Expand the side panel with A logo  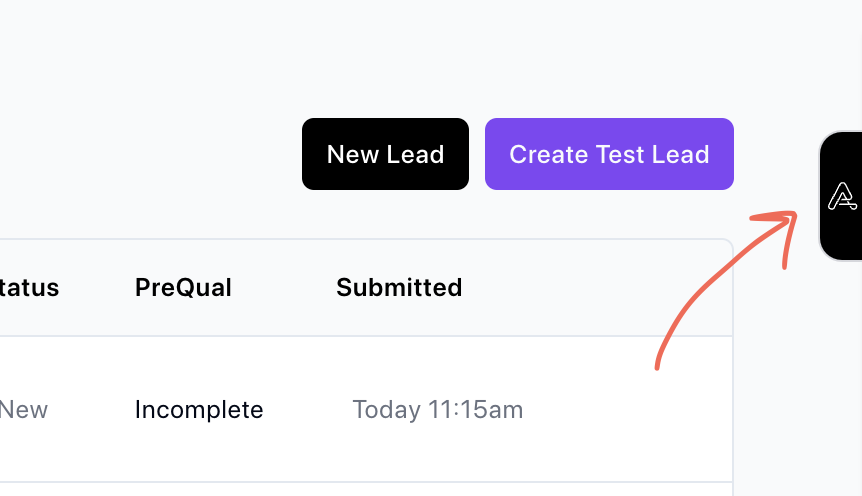pos(842,197)
